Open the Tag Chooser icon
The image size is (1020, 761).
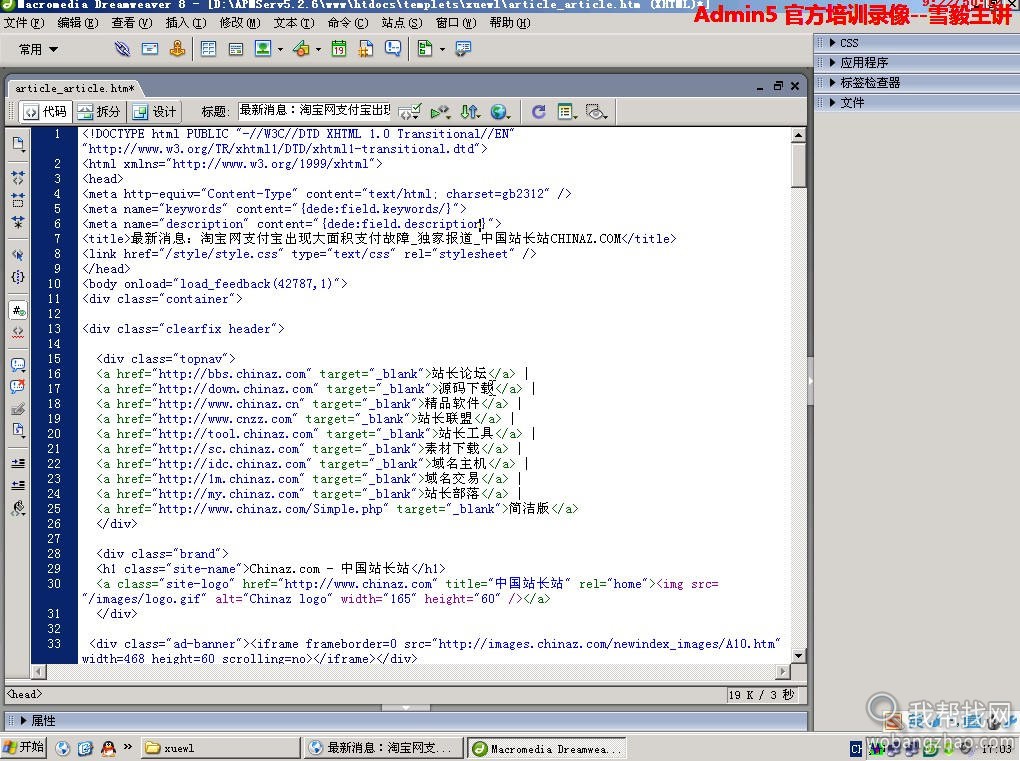point(463,49)
